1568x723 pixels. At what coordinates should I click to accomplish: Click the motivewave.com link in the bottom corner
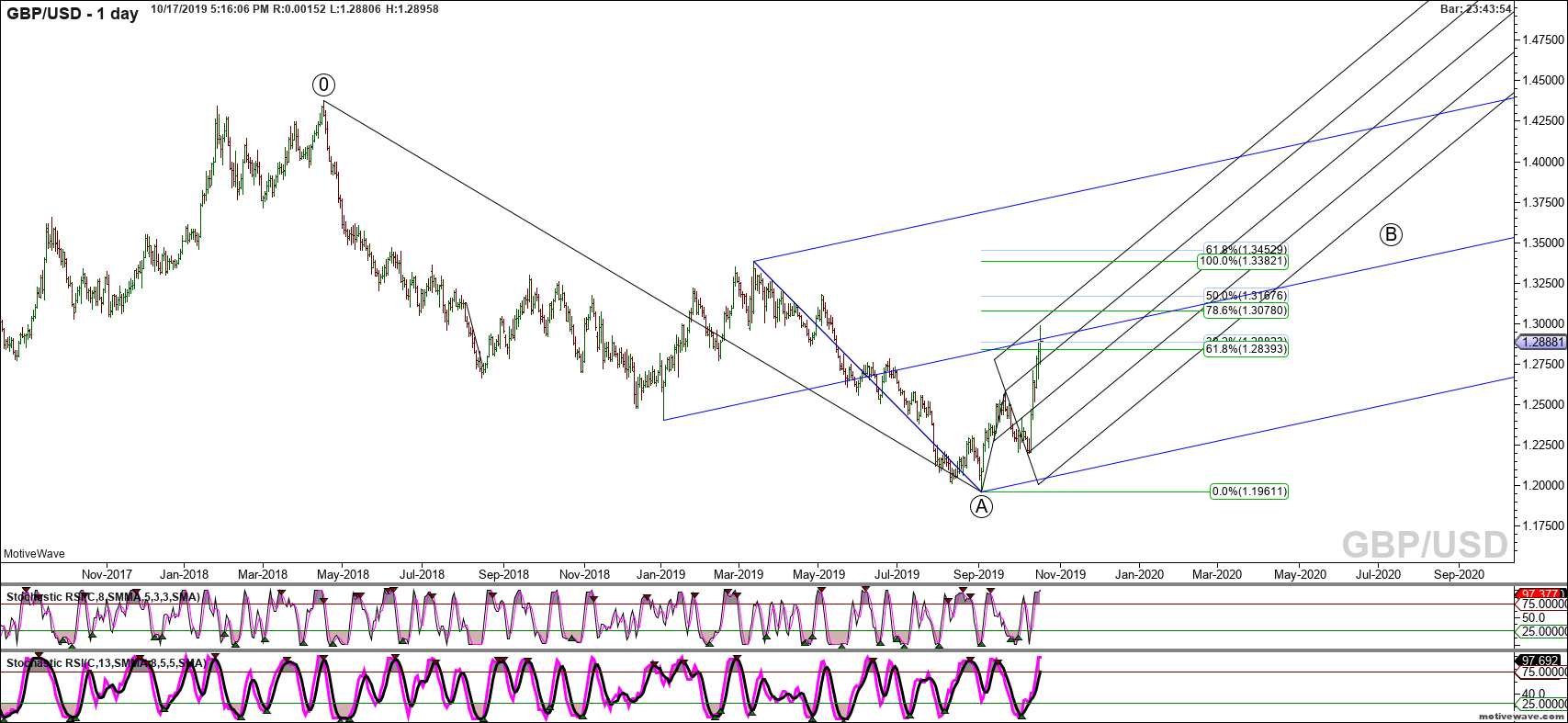[1519, 715]
